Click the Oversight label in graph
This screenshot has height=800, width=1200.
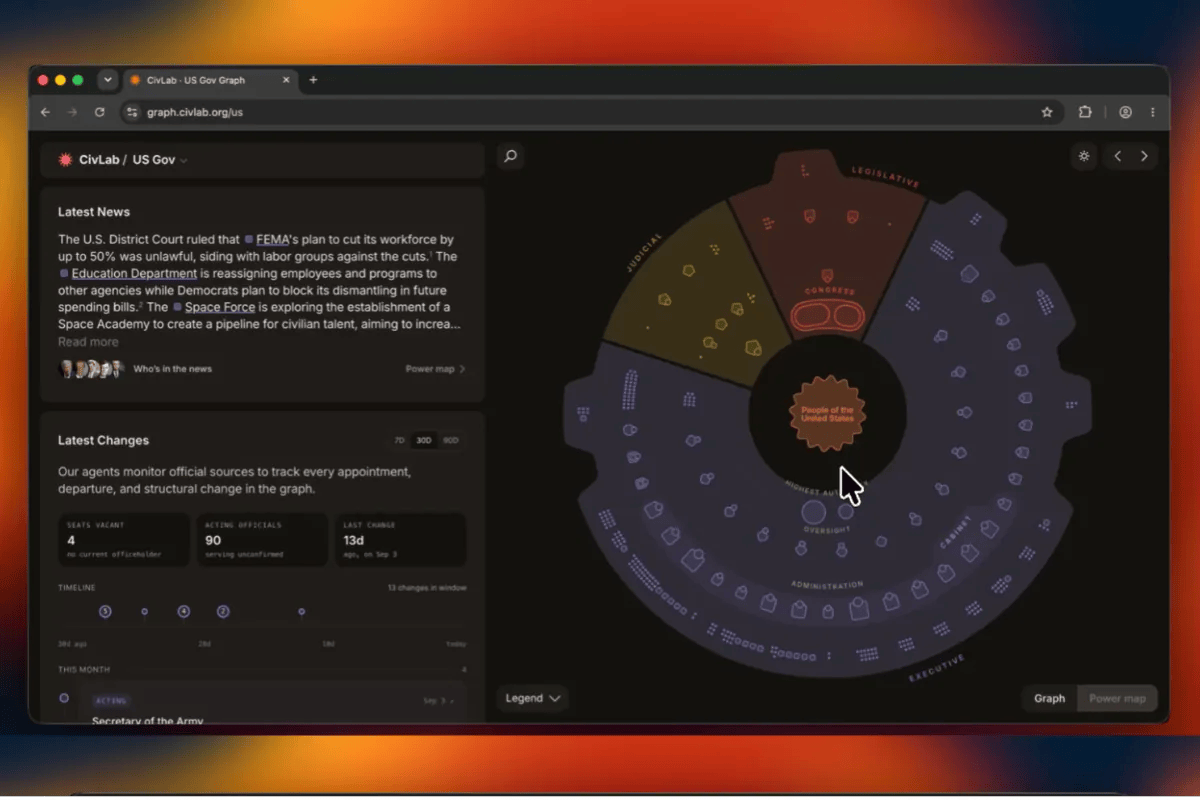827,530
